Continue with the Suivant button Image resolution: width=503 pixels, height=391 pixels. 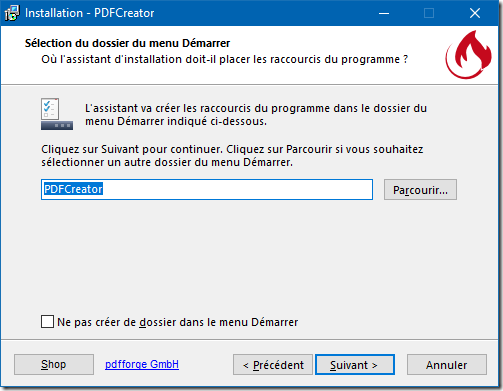point(355,365)
